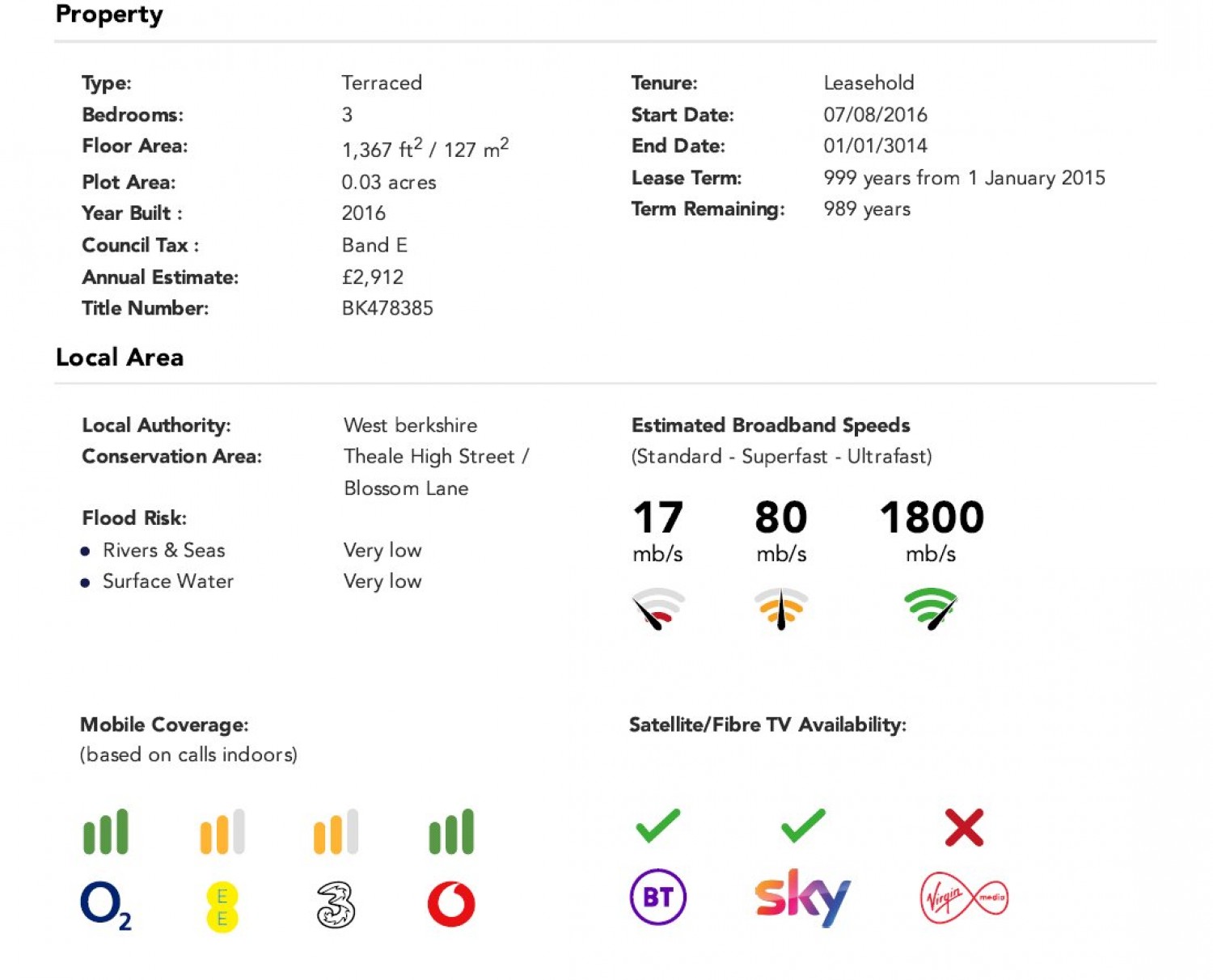Click the 1800 mb/s ultrafast speed value

point(932,517)
